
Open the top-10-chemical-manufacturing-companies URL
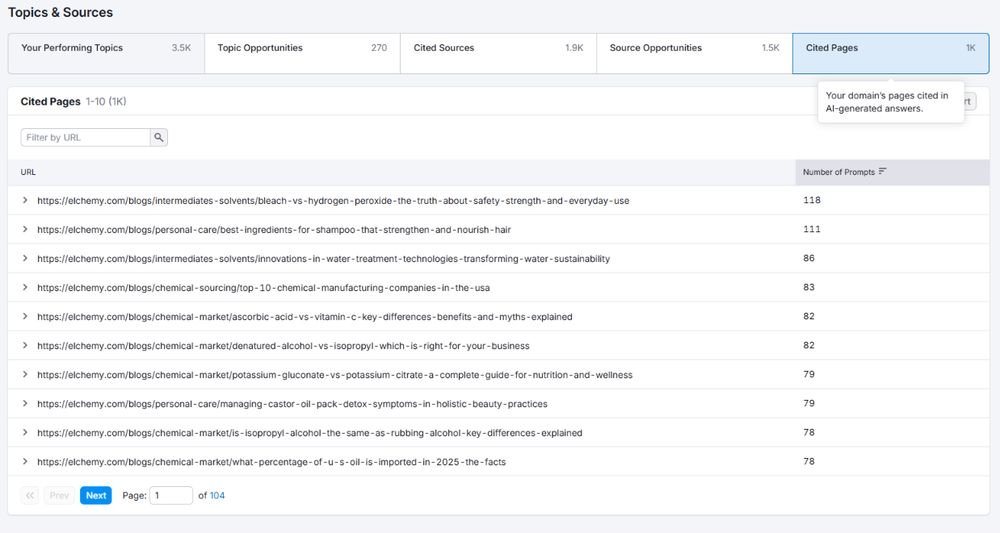[x=263, y=288]
